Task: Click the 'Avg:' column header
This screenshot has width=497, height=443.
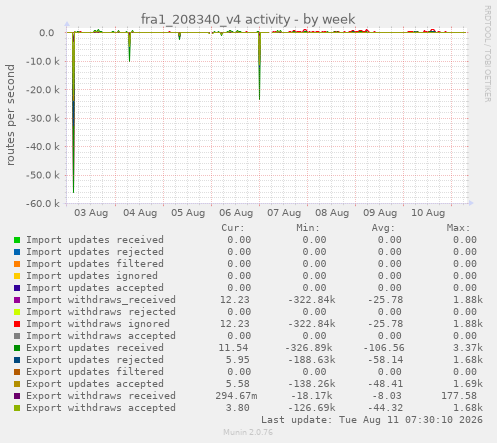Action: (x=383, y=228)
